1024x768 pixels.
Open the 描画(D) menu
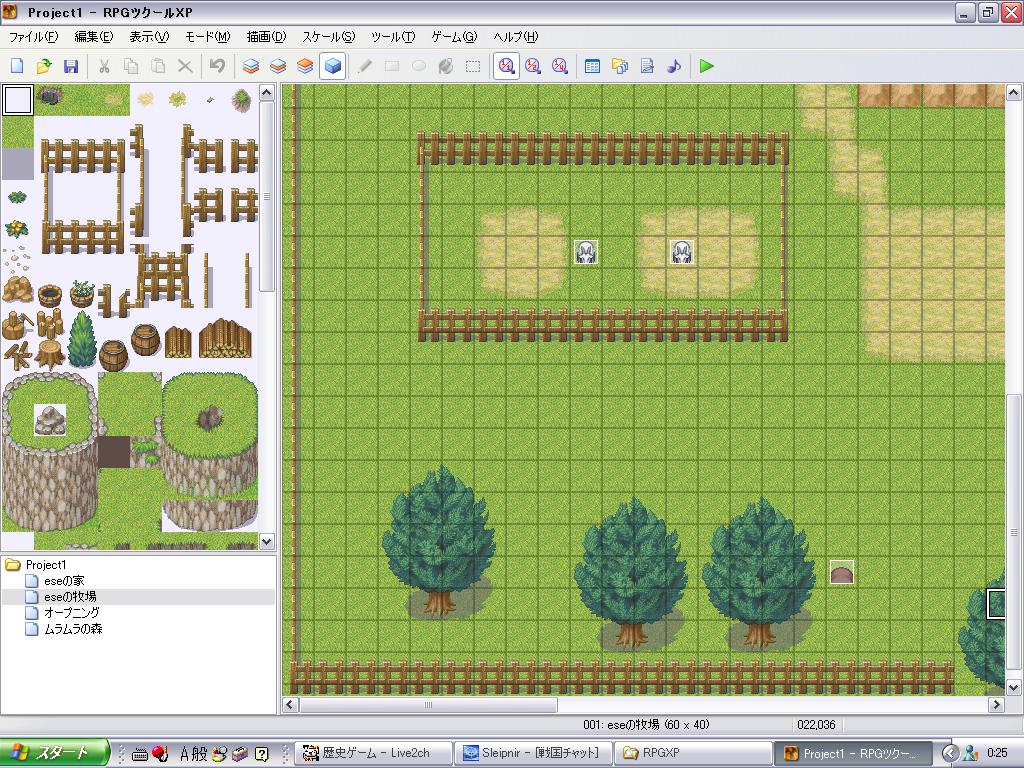coord(266,37)
